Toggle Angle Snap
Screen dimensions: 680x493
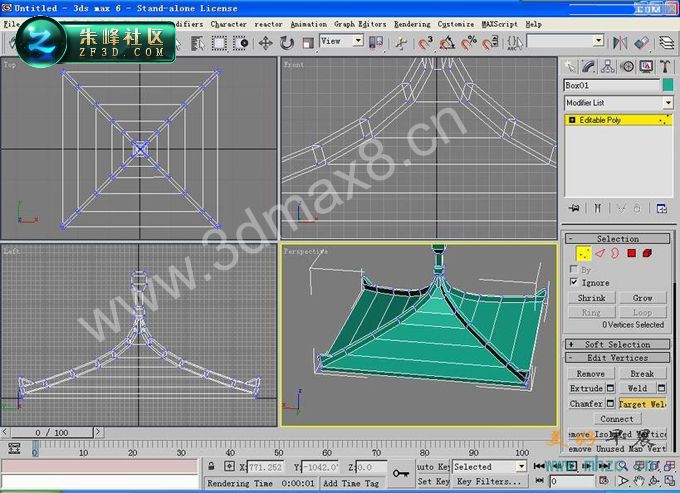(447, 43)
